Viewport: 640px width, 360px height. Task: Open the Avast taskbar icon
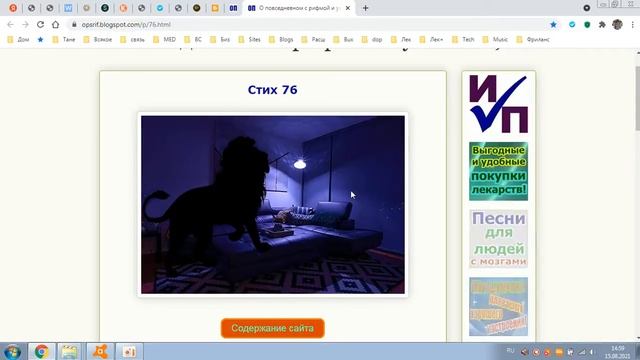click(x=100, y=351)
